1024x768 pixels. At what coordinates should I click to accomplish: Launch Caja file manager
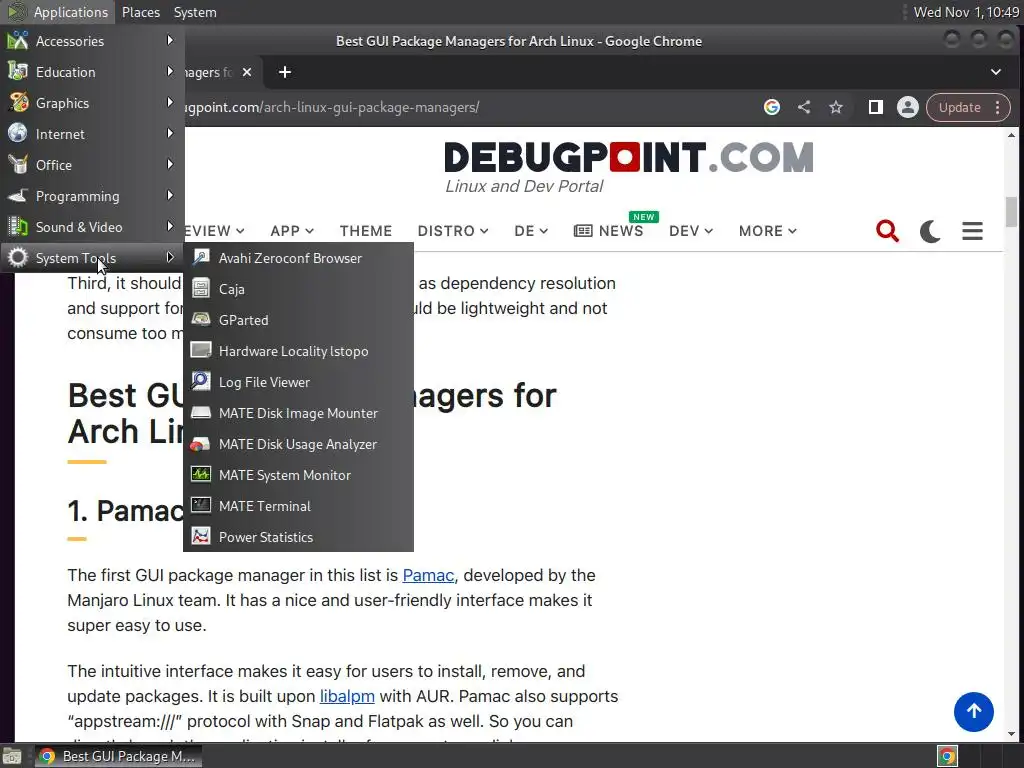pos(298,289)
